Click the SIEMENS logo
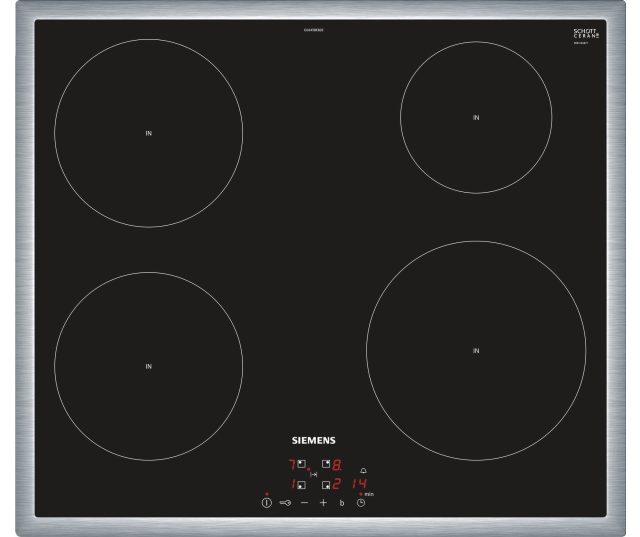Screen dimensions: 640x537 tap(313, 440)
